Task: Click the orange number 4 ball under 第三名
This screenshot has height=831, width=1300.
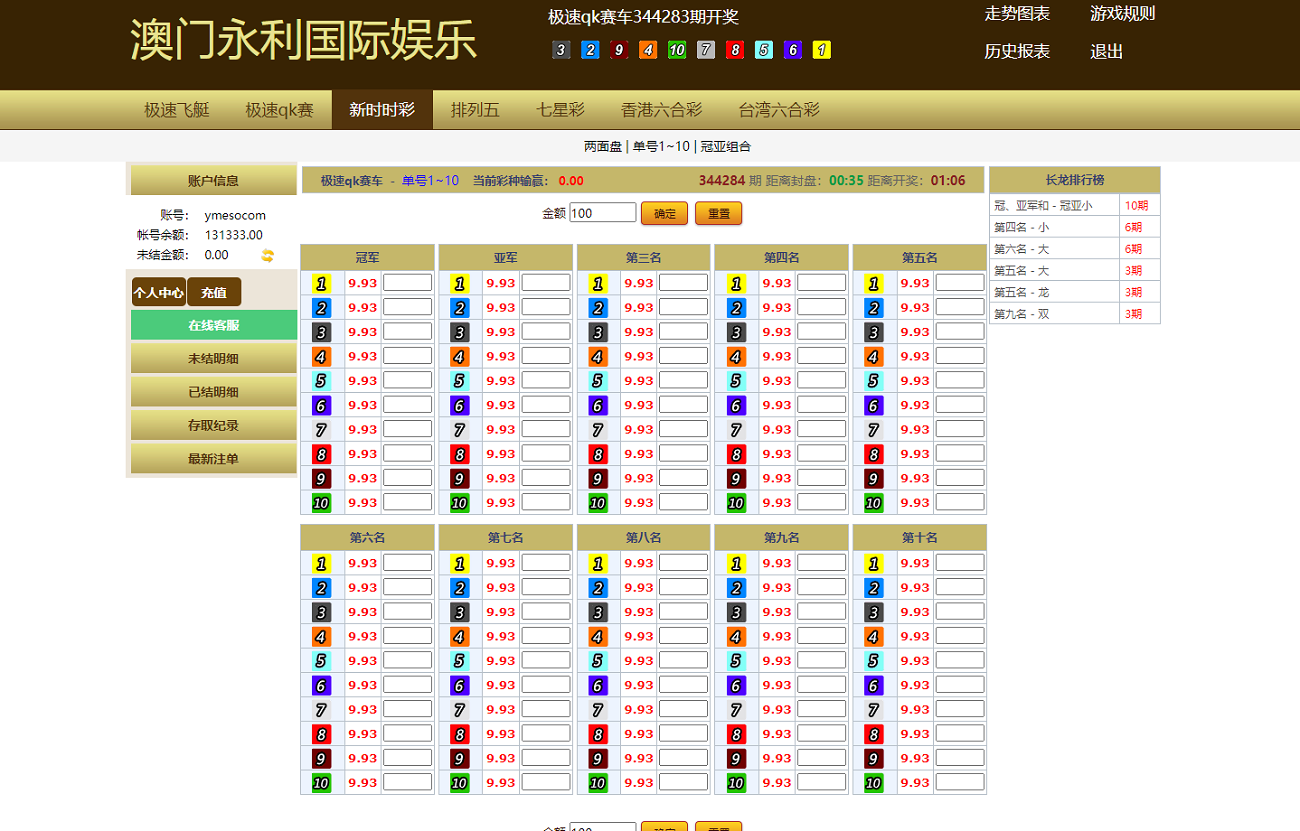Action: coord(597,357)
